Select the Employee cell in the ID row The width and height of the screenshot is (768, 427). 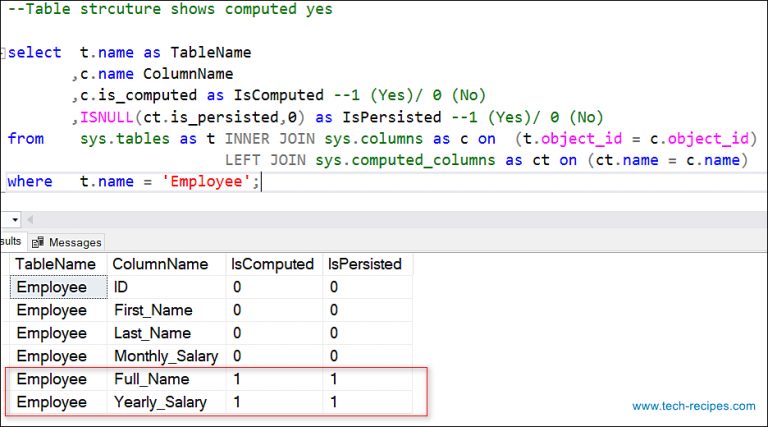pyautogui.click(x=58, y=287)
